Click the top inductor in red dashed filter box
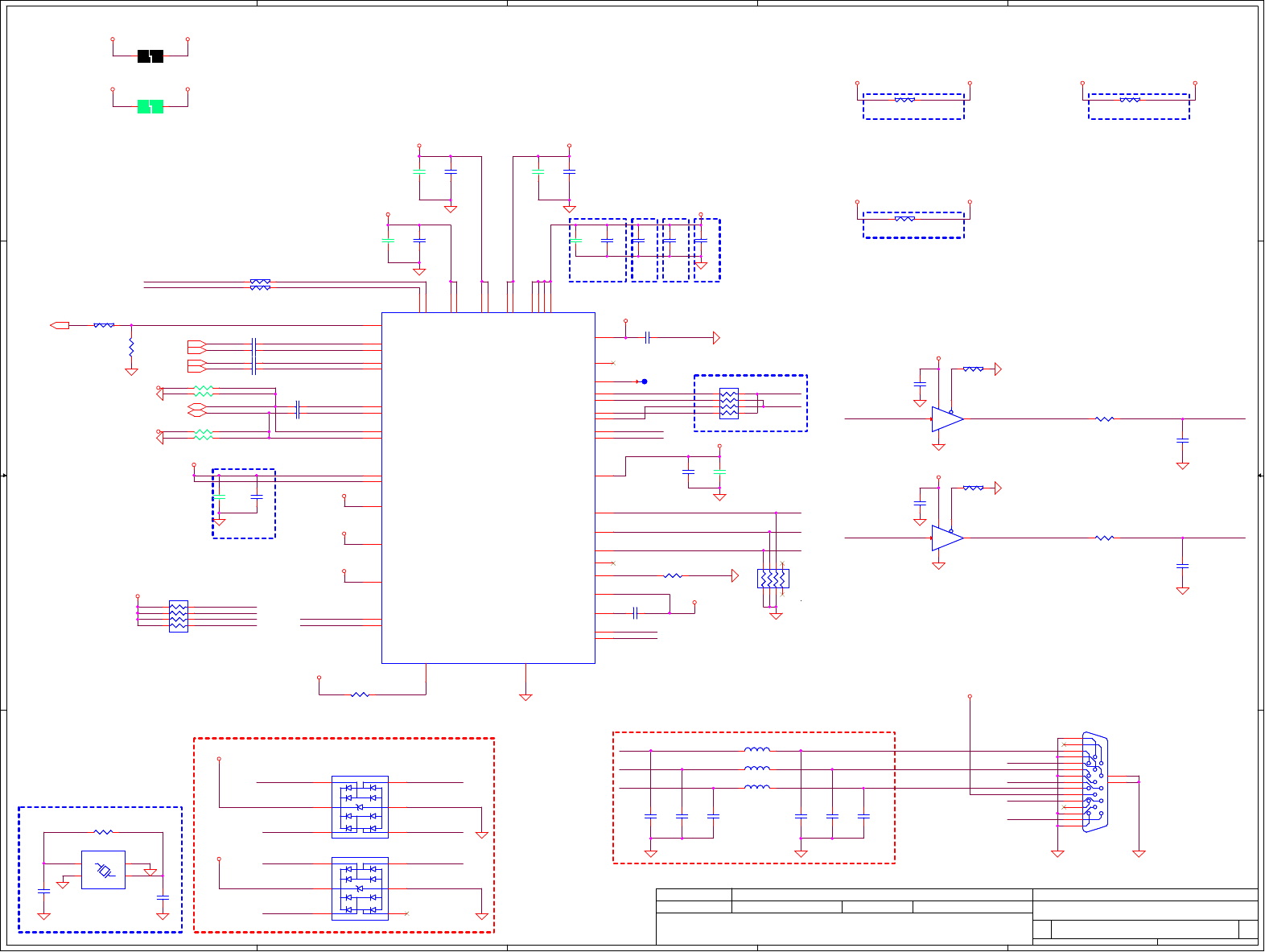The height and width of the screenshot is (952, 1265). click(x=756, y=750)
